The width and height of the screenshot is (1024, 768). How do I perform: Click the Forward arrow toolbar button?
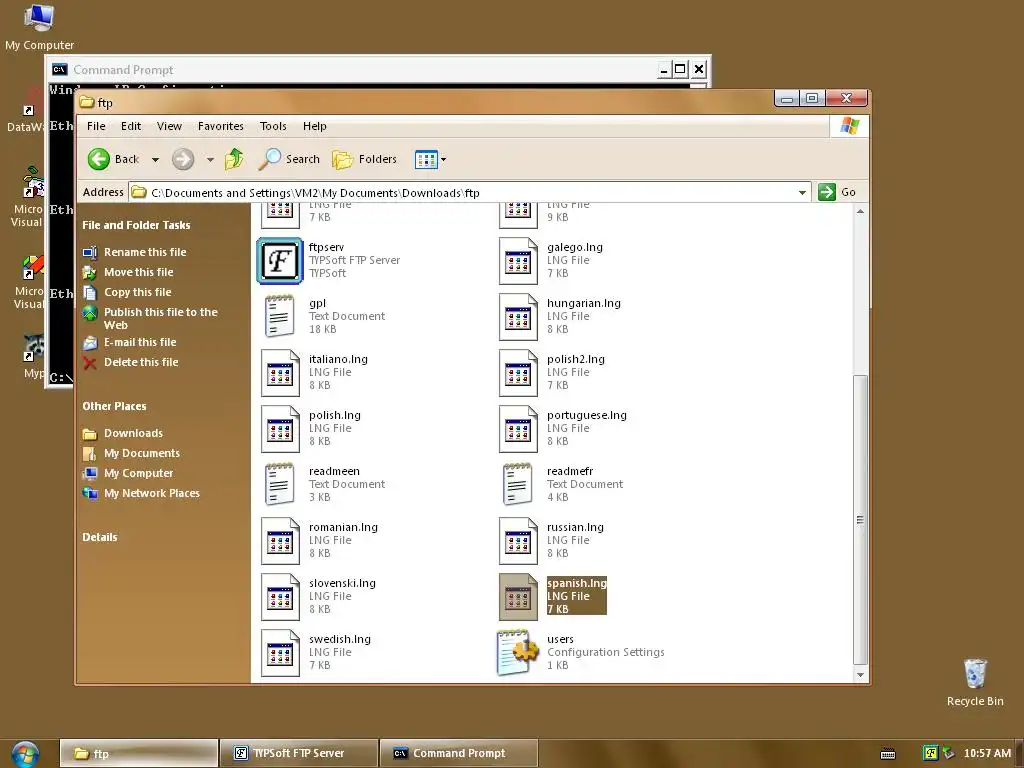[x=183, y=159]
